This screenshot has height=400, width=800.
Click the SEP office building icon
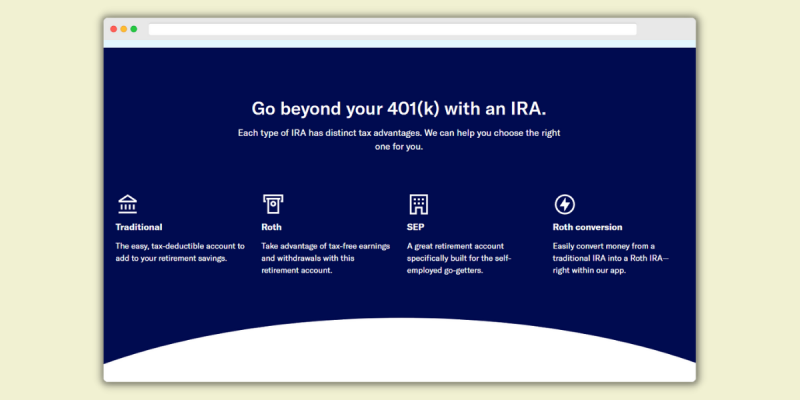pos(418,204)
